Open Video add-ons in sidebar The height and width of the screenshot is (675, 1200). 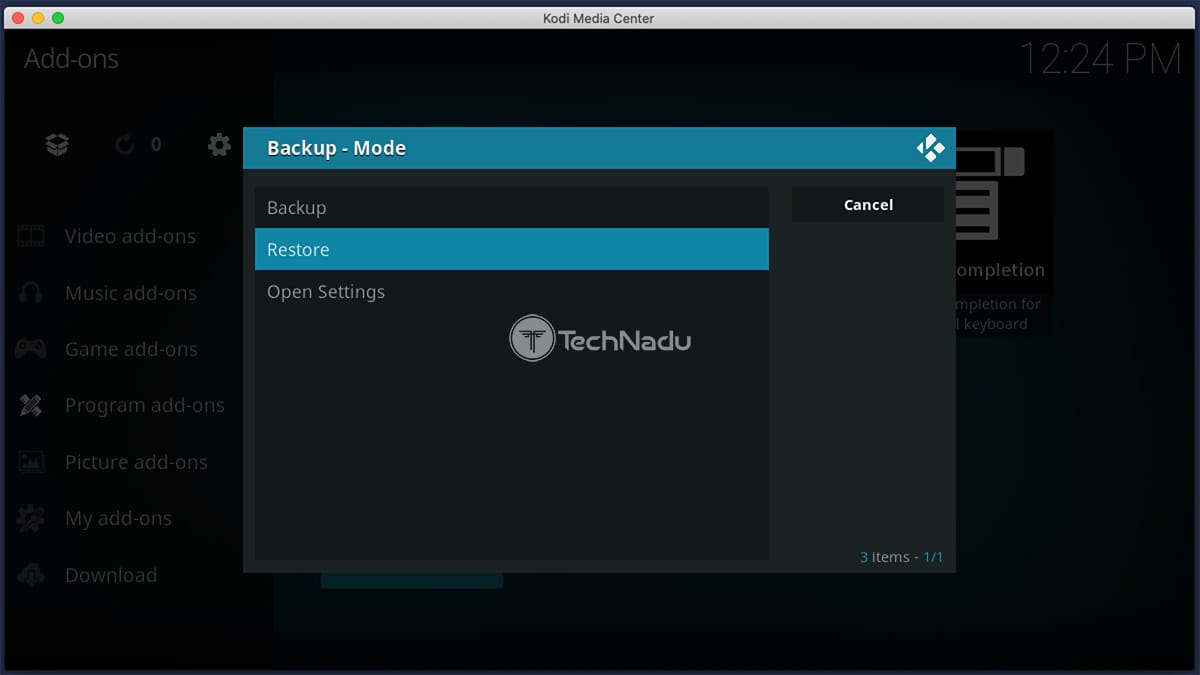[x=130, y=236]
